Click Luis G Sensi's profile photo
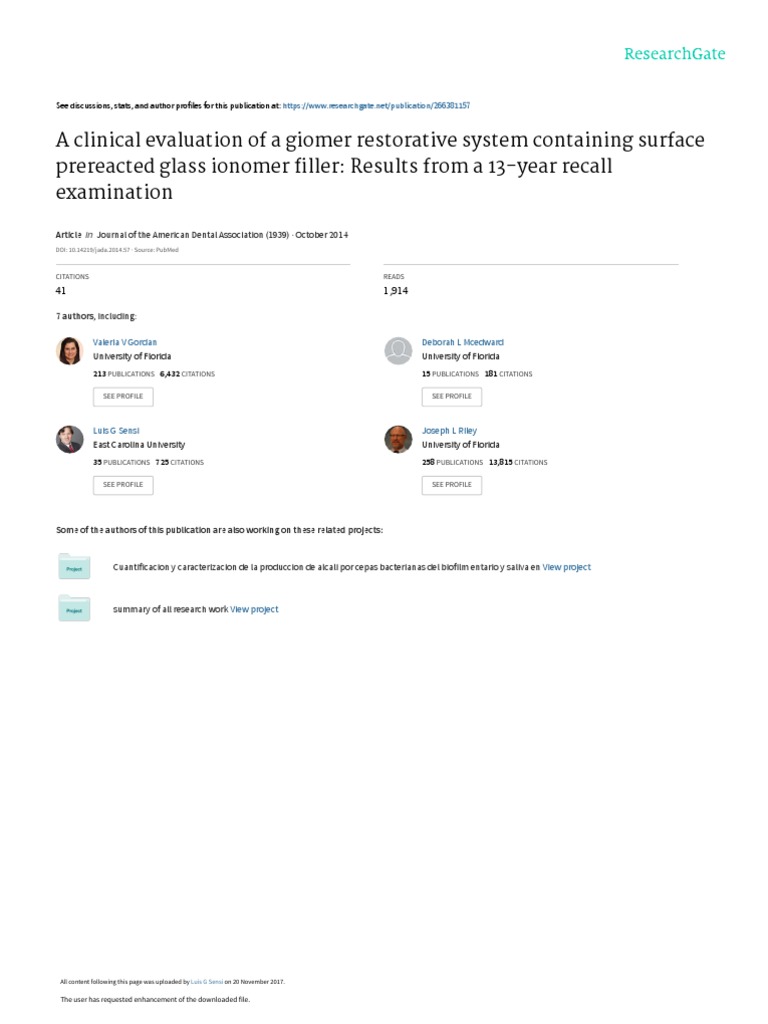This screenshot has width=768, height=1024. point(70,439)
